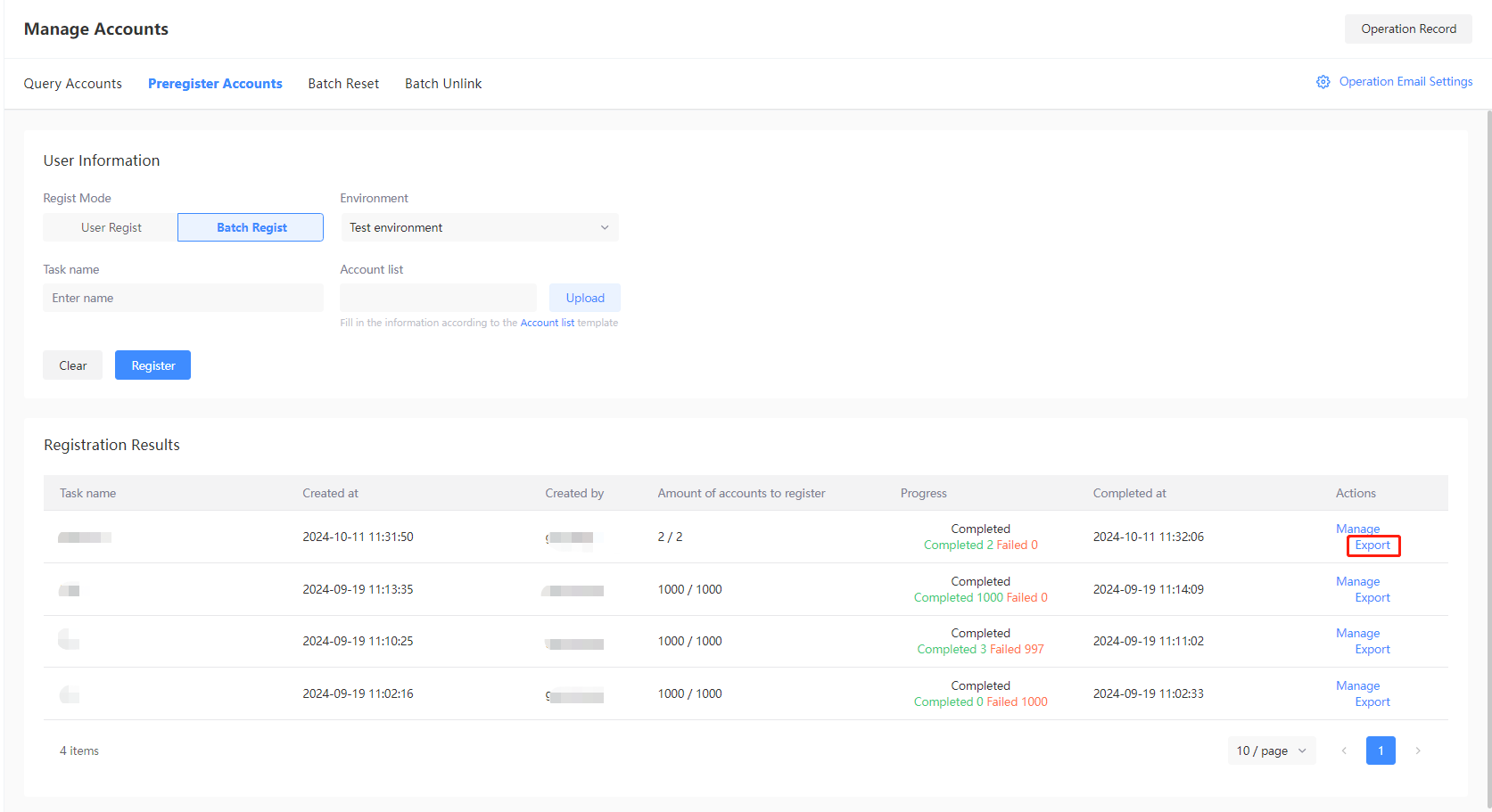Click the Account list file field

pyautogui.click(x=438, y=298)
